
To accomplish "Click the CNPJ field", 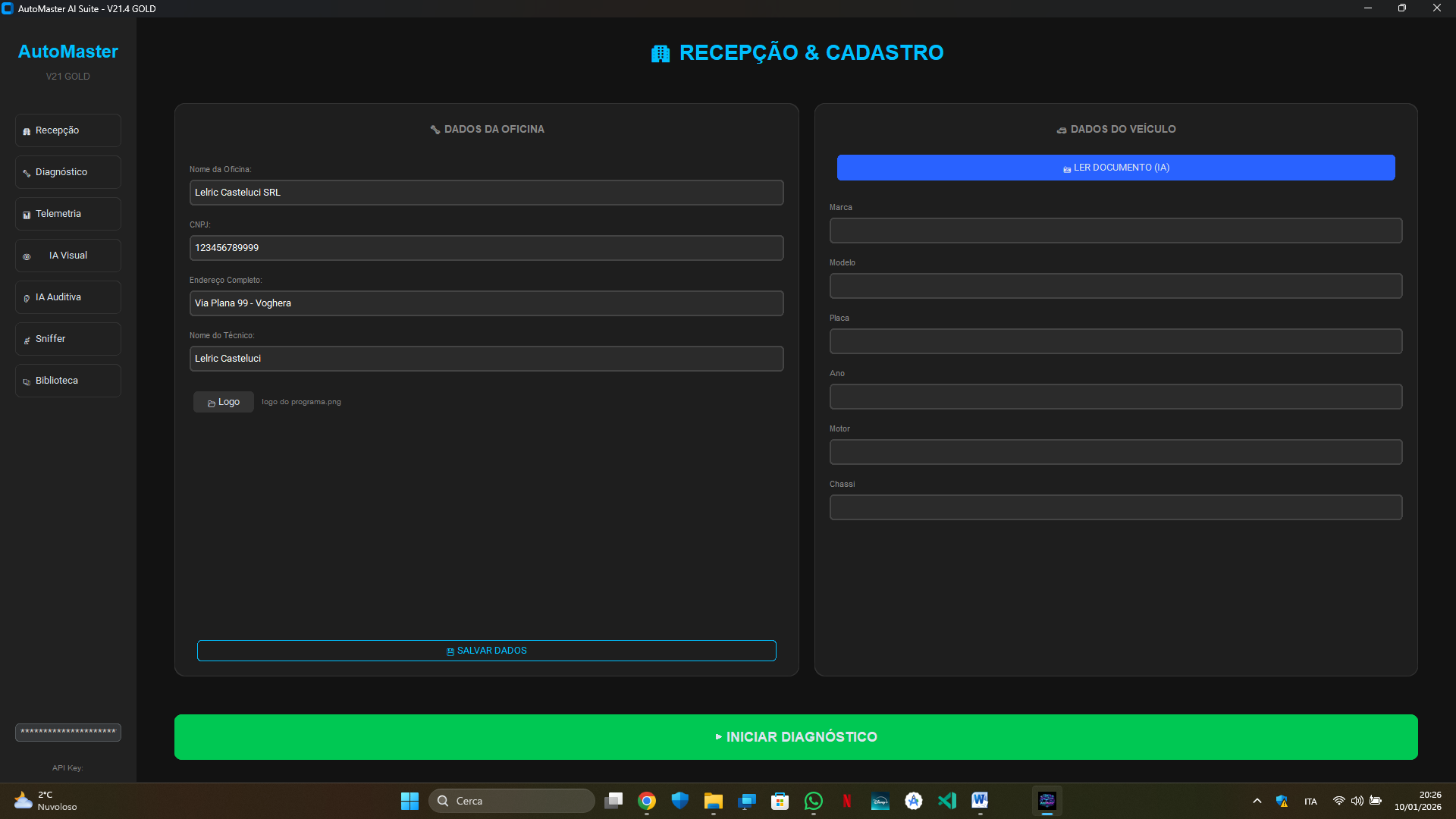I will click(486, 247).
